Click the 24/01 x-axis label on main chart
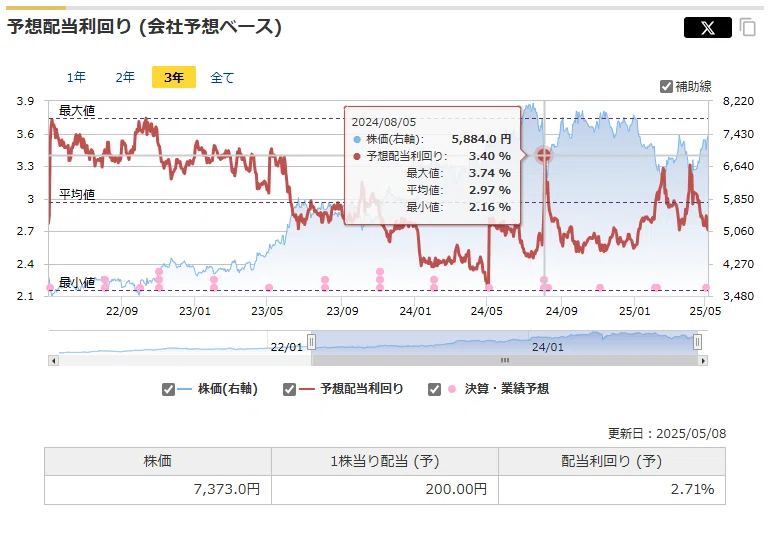 pyautogui.click(x=415, y=311)
